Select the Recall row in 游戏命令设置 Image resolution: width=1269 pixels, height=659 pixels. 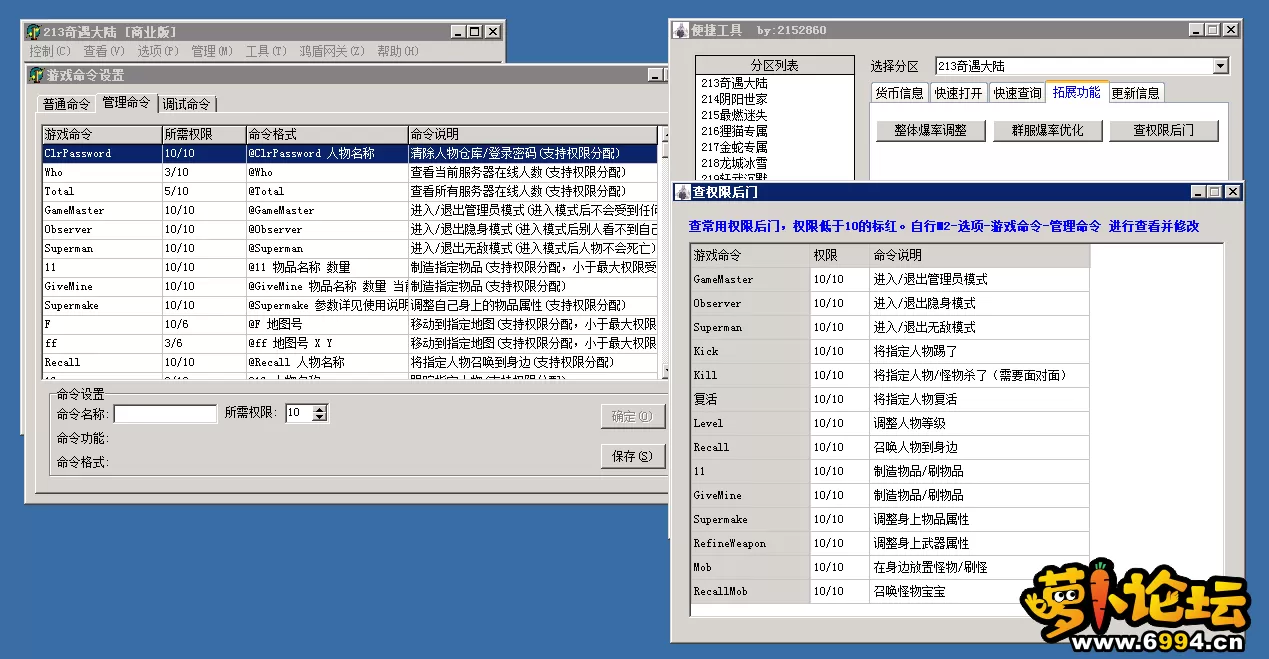pos(350,362)
